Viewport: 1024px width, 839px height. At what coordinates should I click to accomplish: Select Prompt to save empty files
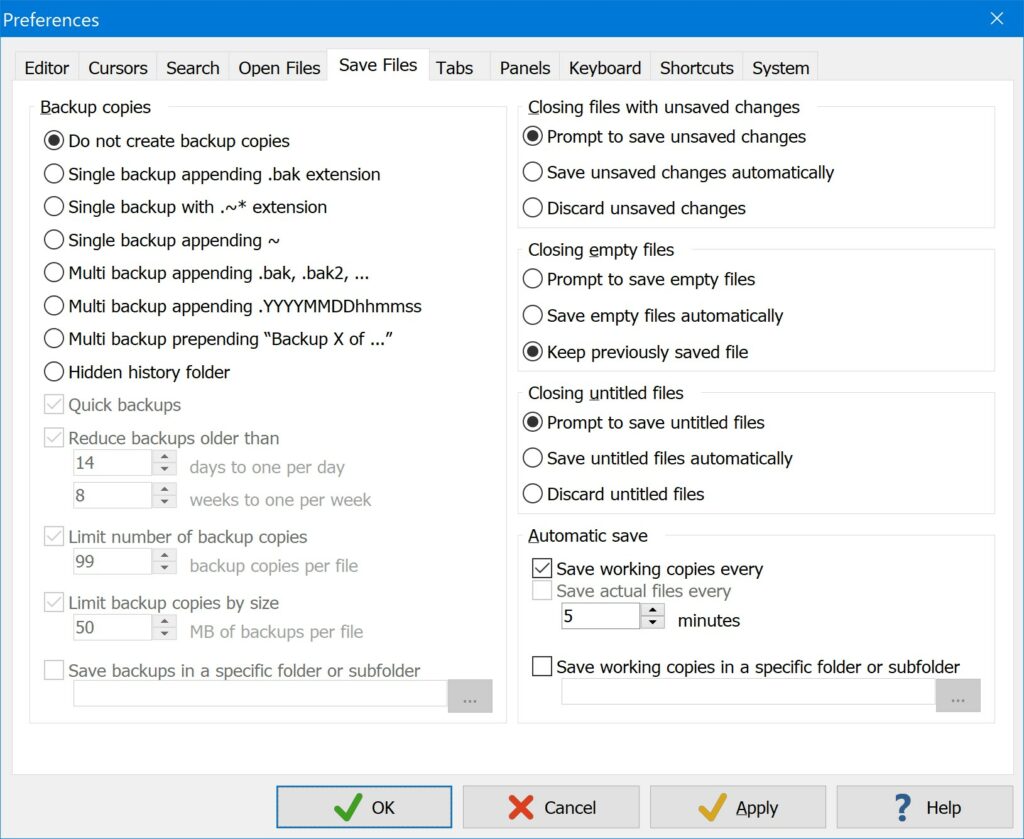point(639,279)
